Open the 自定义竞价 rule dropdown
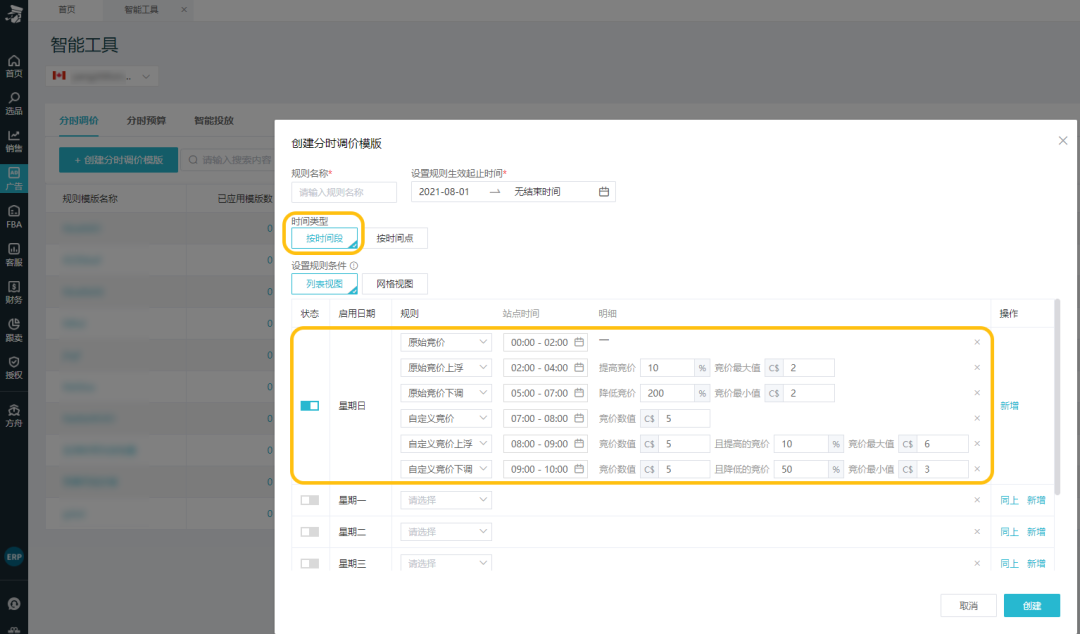The height and width of the screenshot is (634, 1080). click(446, 418)
